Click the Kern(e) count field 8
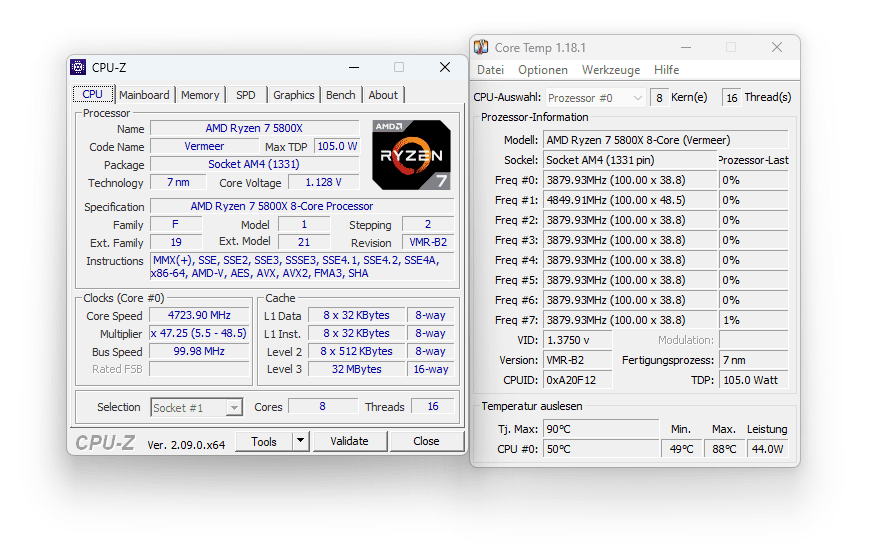This screenshot has width=872, height=548. [x=659, y=98]
